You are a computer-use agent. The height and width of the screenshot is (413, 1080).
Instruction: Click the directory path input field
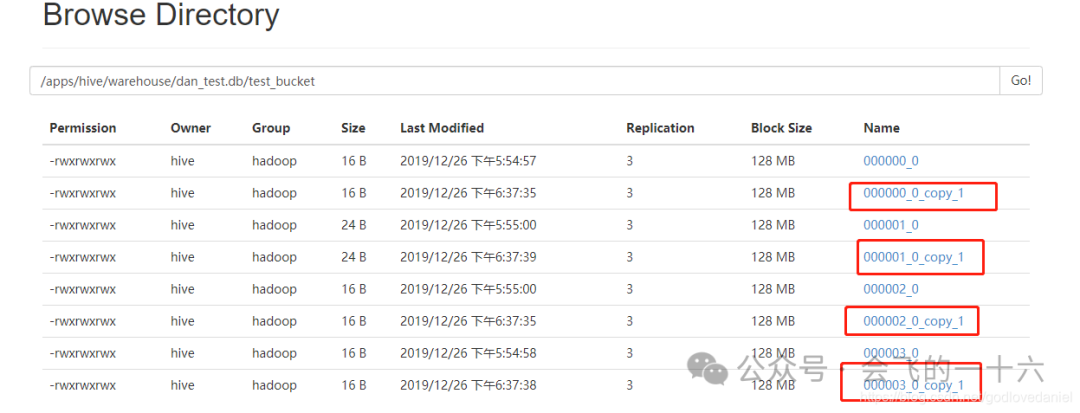tap(514, 81)
